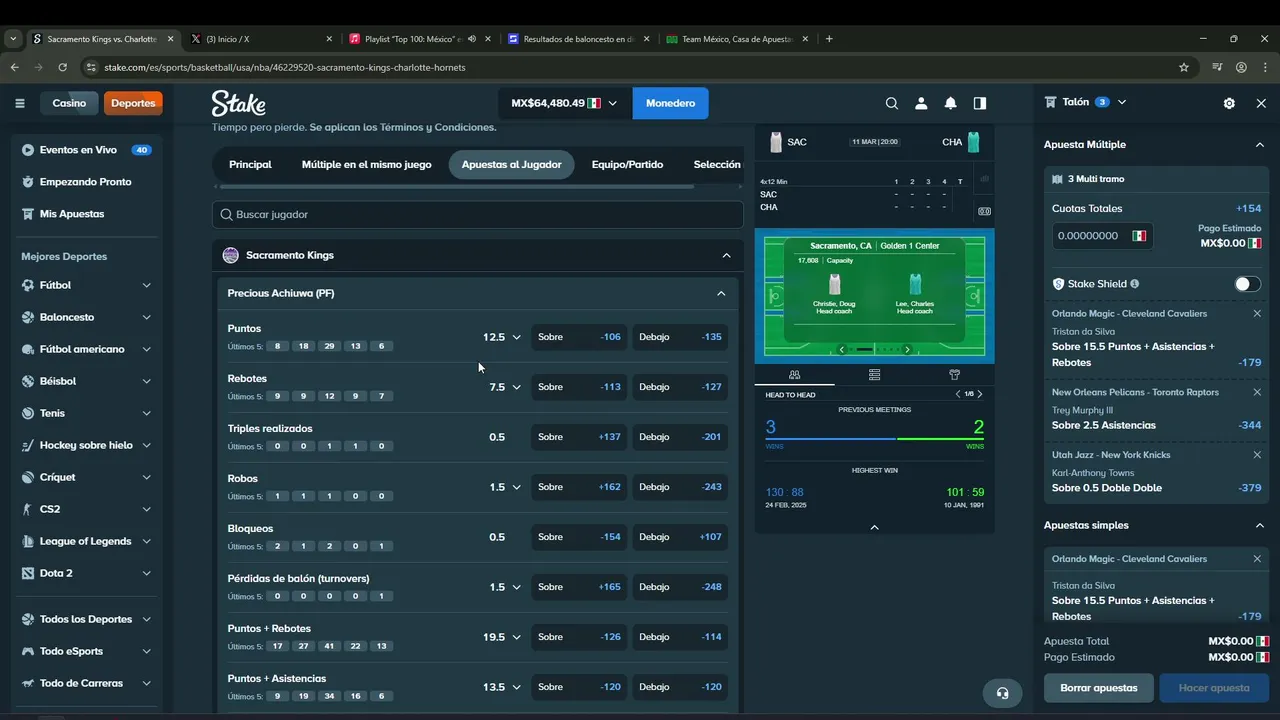Switch to the Principal tab
Screen dimensions: 1280x720
[250, 164]
